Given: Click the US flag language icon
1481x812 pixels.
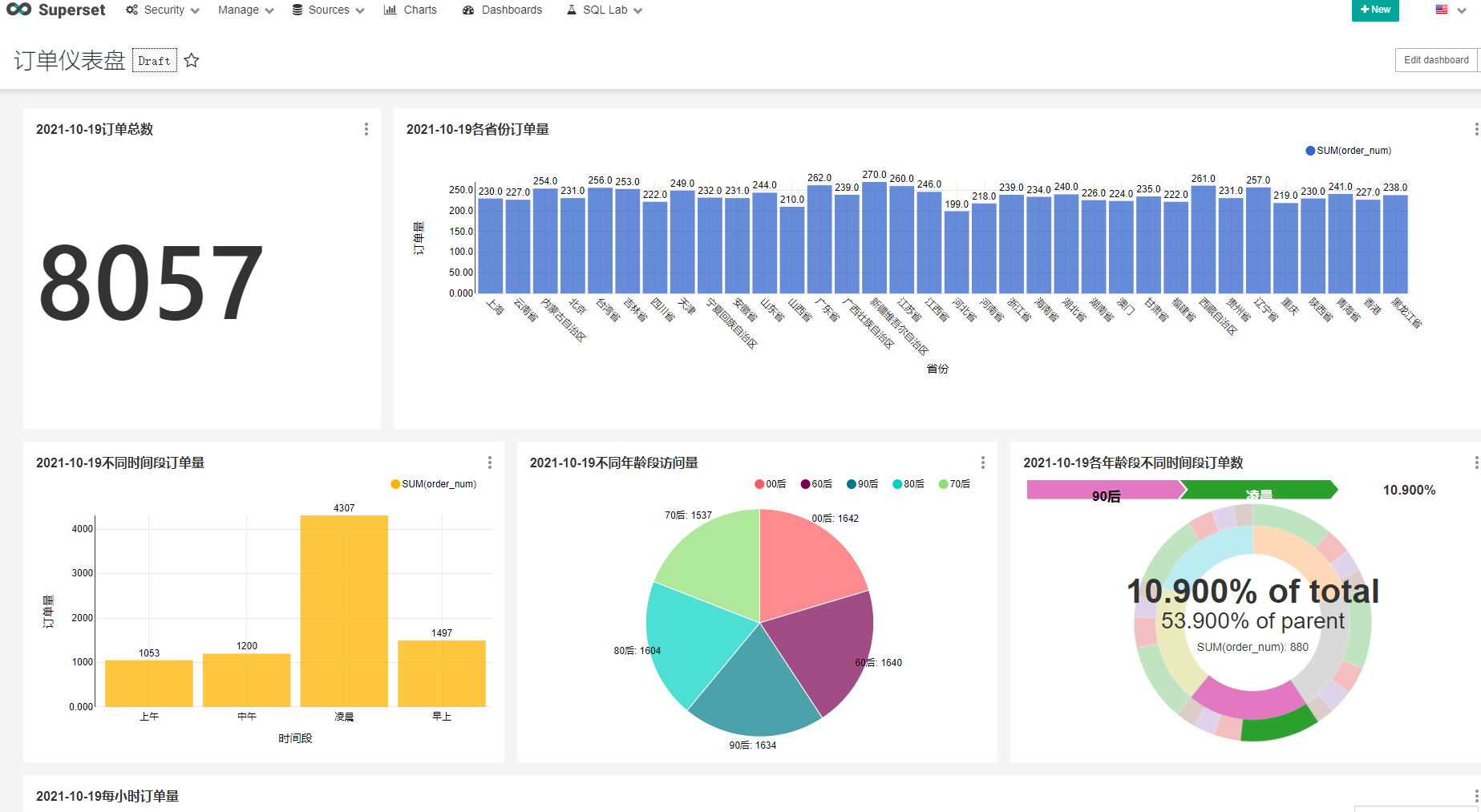Looking at the screenshot, I should [x=1442, y=10].
